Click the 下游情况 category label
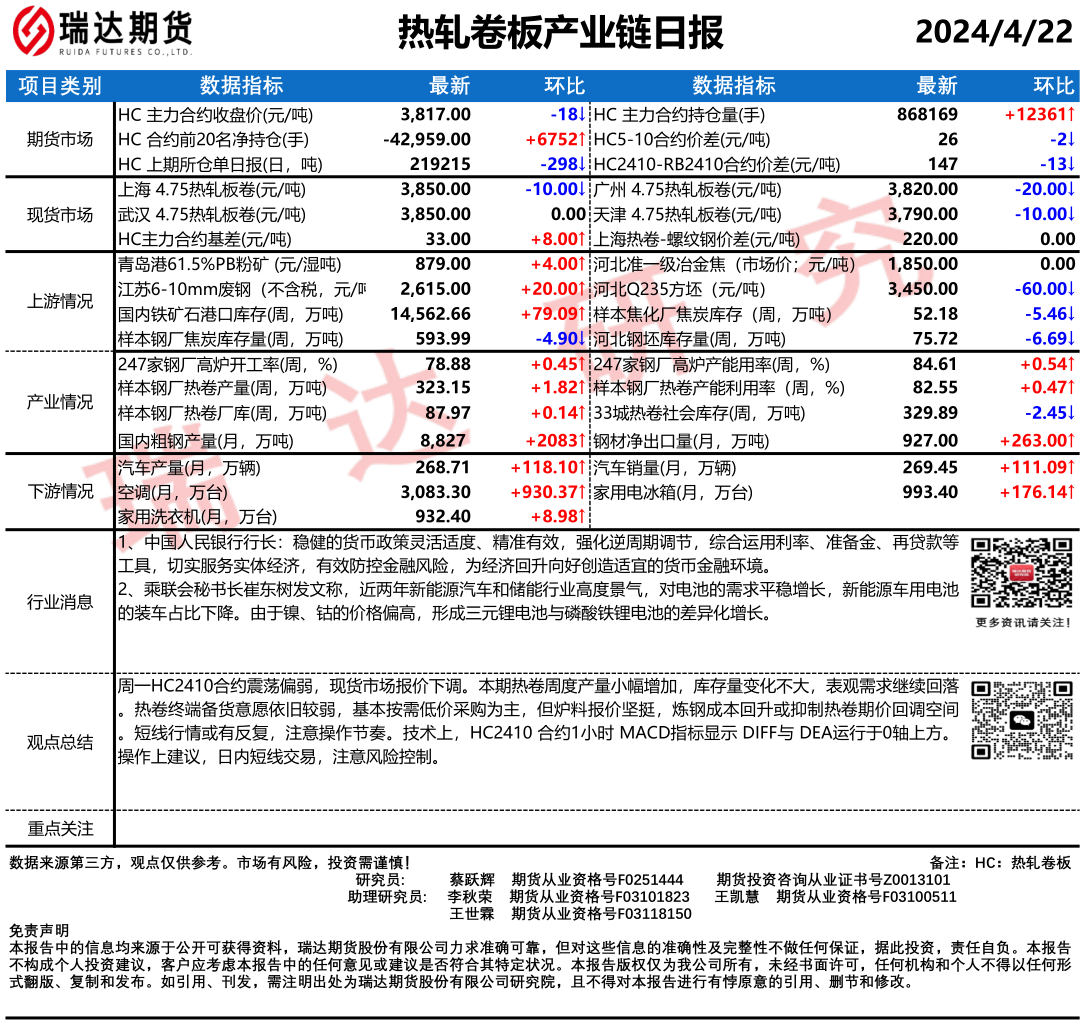Image resolution: width=1084 pixels, height=1024 pixels. (x=60, y=491)
